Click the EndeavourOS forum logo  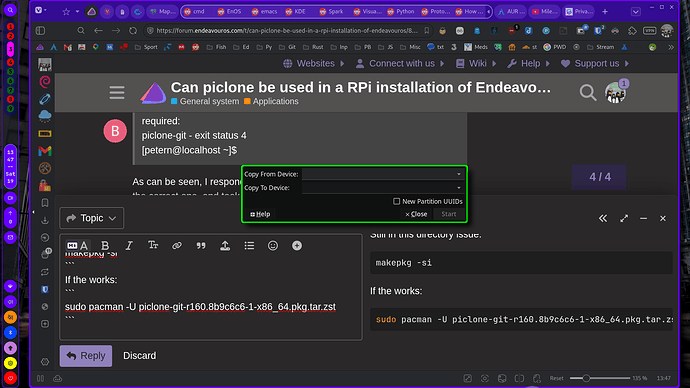[x=153, y=93]
